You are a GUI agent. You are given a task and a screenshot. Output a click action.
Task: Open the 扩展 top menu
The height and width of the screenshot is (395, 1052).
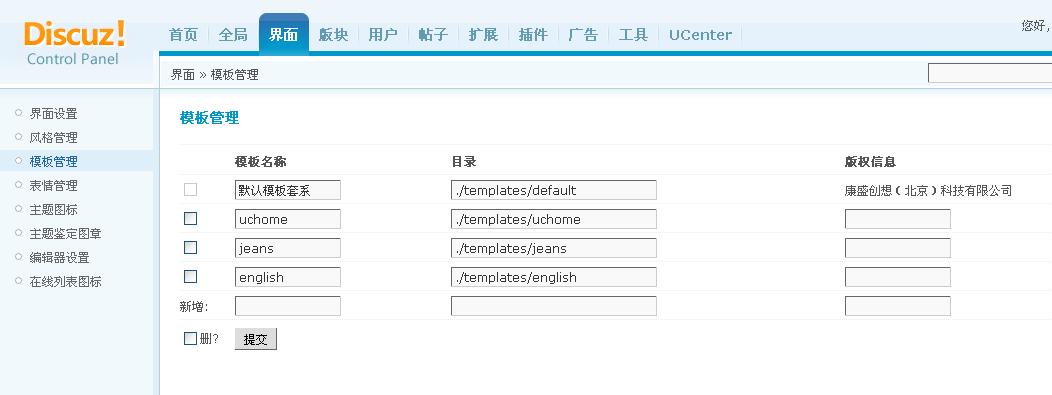[x=483, y=35]
